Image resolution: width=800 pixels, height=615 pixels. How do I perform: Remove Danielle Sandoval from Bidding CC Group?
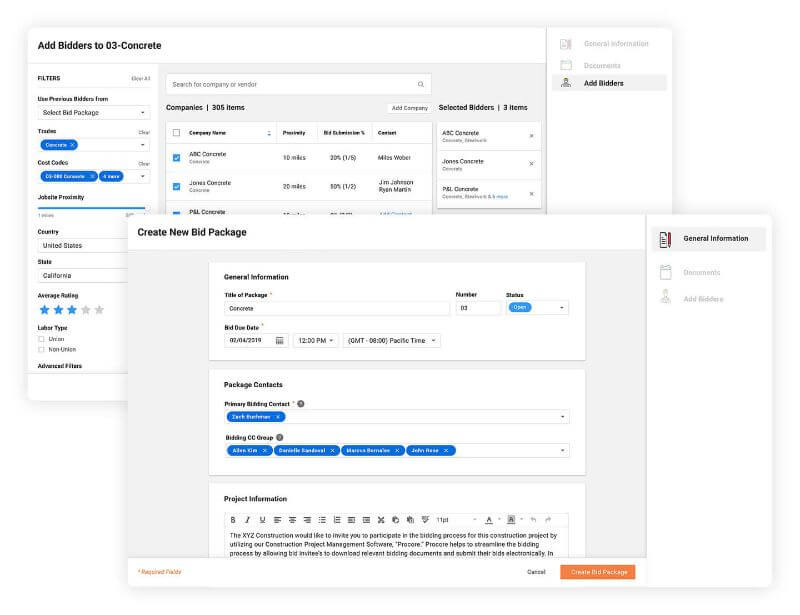coord(333,451)
